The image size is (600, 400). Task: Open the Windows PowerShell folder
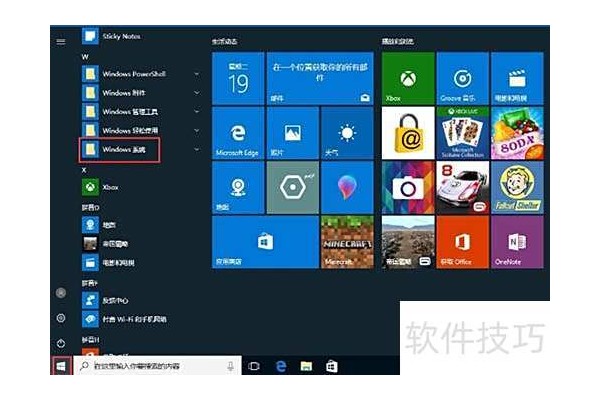click(x=124, y=74)
